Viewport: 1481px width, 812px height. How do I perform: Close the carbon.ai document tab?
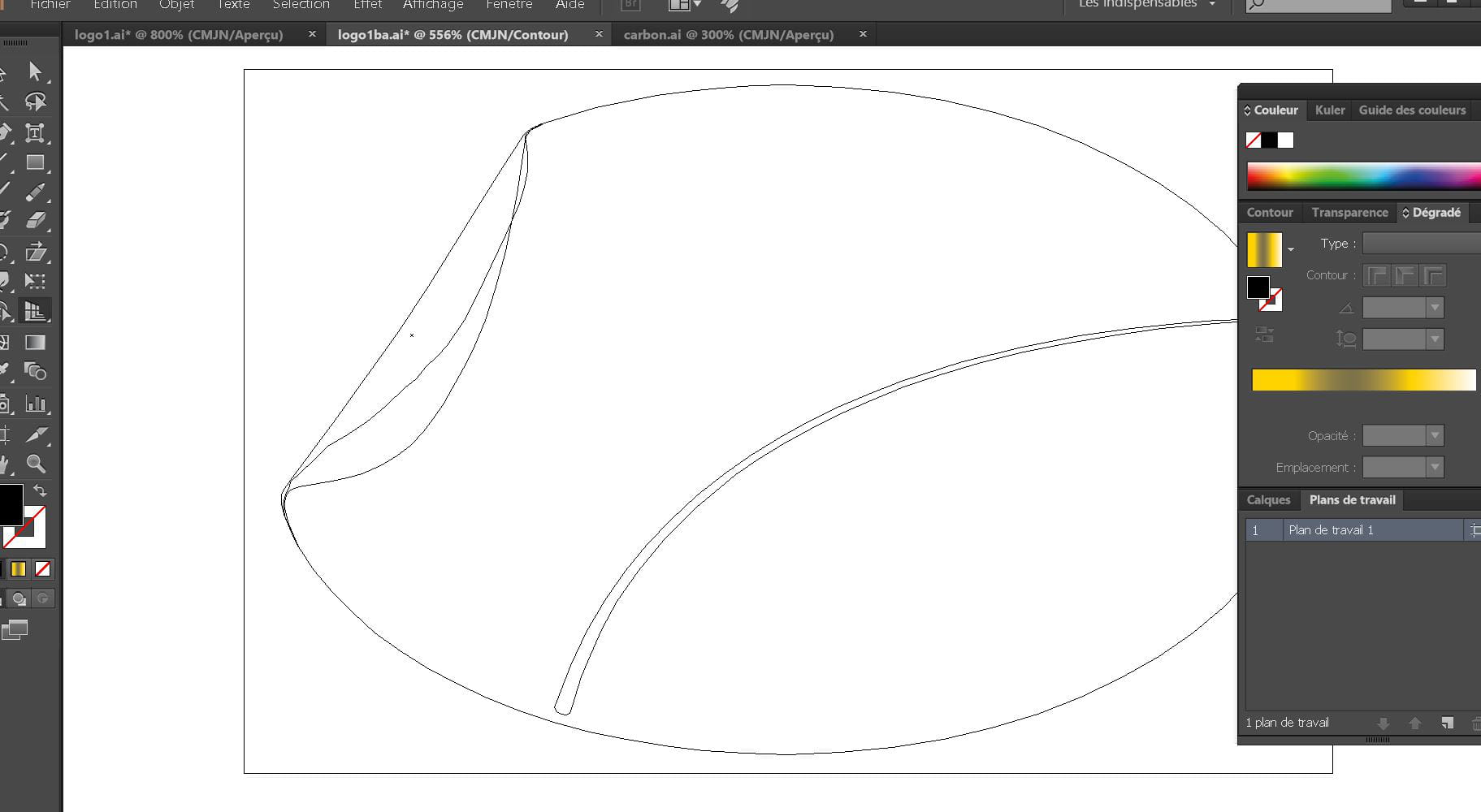(863, 34)
